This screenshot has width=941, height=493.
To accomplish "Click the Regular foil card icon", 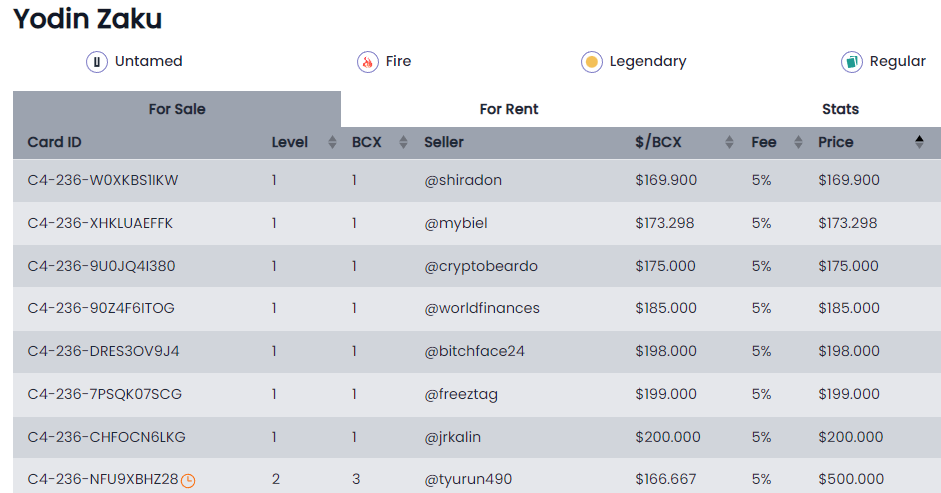I will (852, 61).
